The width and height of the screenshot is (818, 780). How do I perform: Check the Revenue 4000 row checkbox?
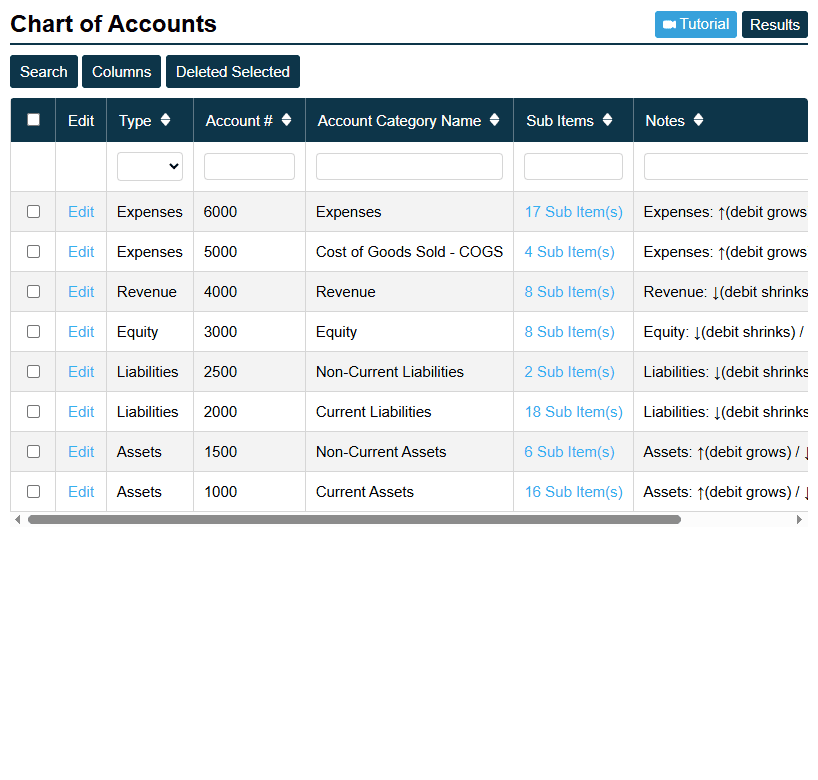(33, 292)
